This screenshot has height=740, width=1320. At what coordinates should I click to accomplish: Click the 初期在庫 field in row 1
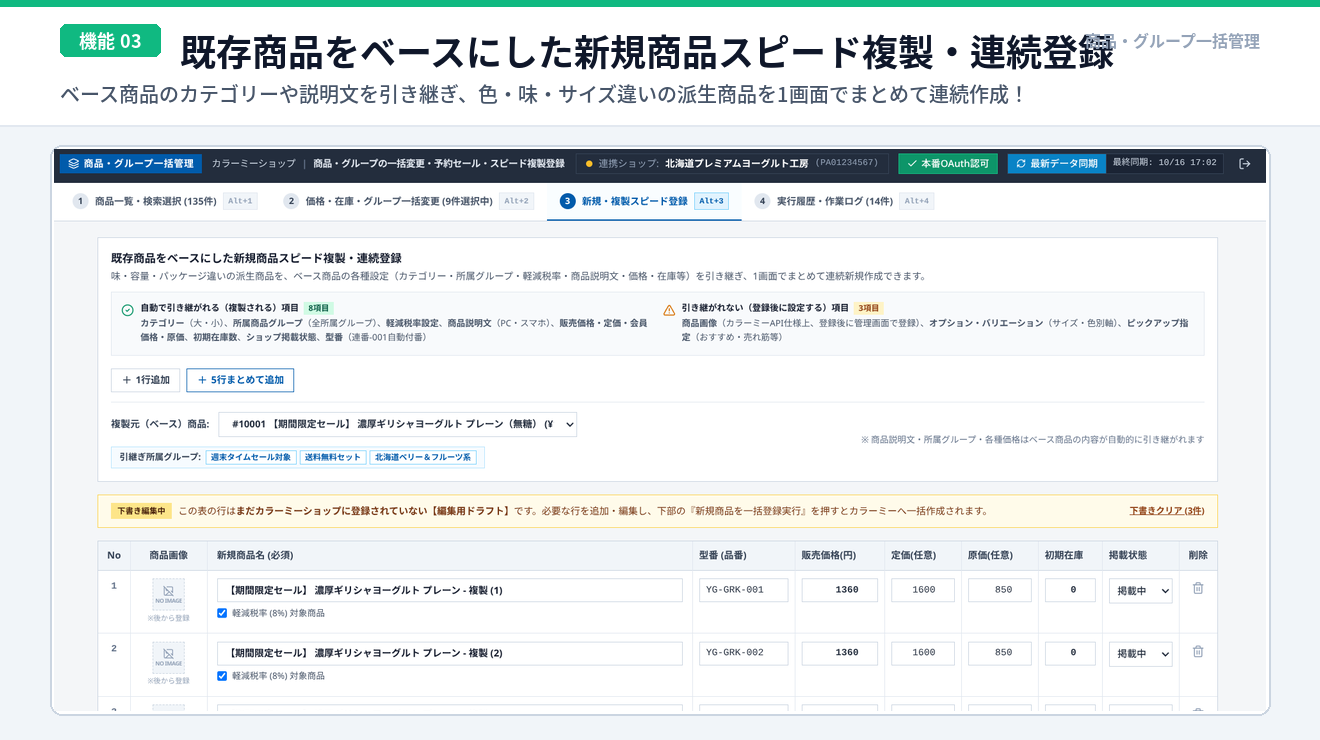coord(1070,590)
